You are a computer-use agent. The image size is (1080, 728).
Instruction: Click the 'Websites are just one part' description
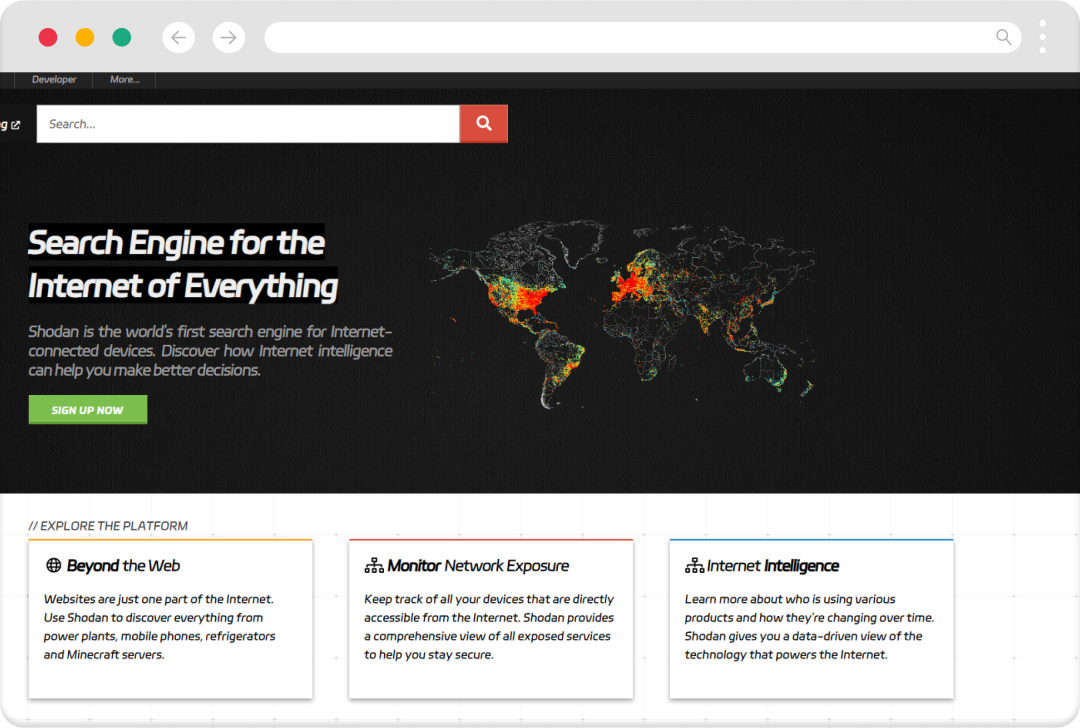(x=160, y=627)
